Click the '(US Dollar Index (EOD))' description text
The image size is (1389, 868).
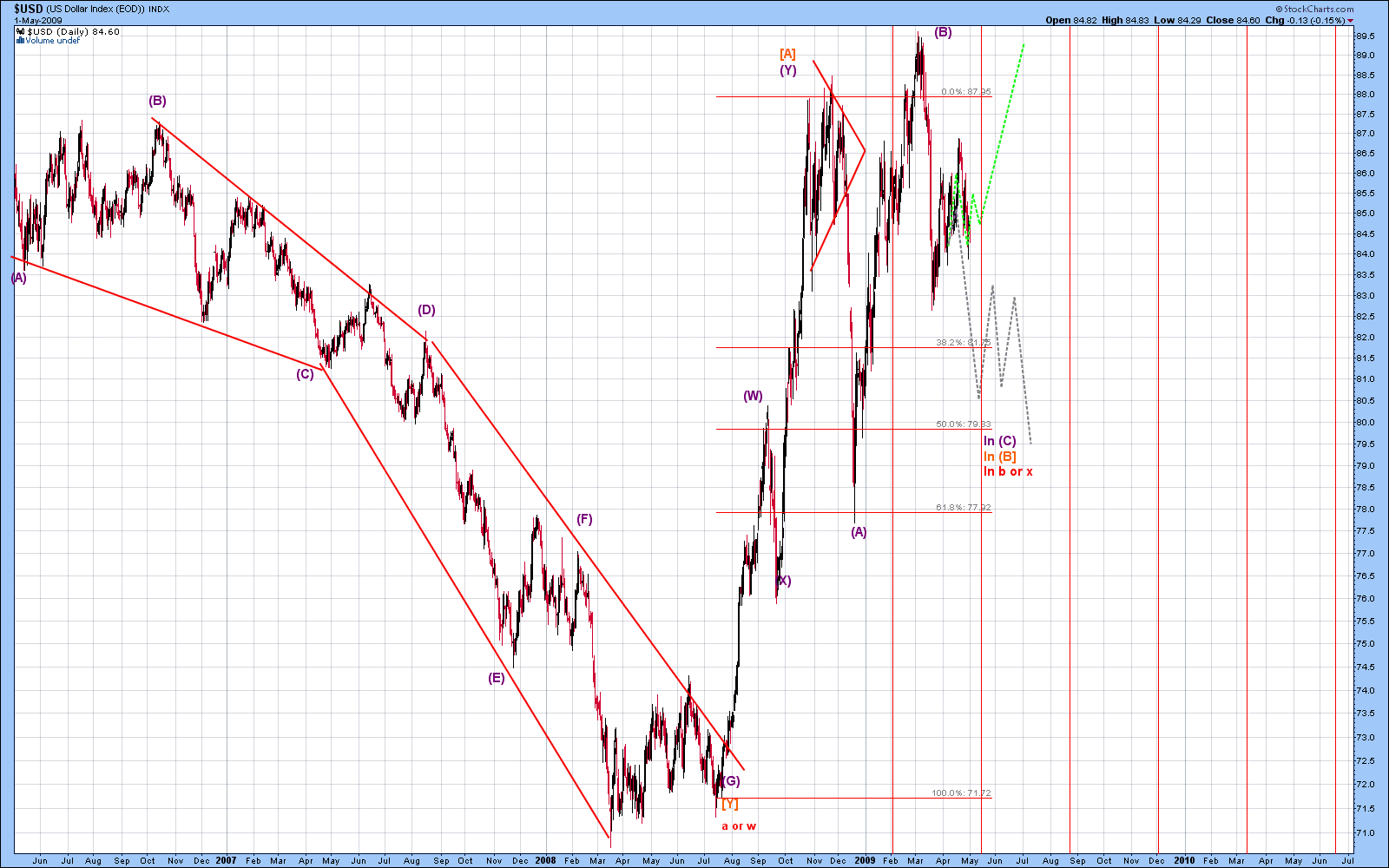tap(95, 9)
